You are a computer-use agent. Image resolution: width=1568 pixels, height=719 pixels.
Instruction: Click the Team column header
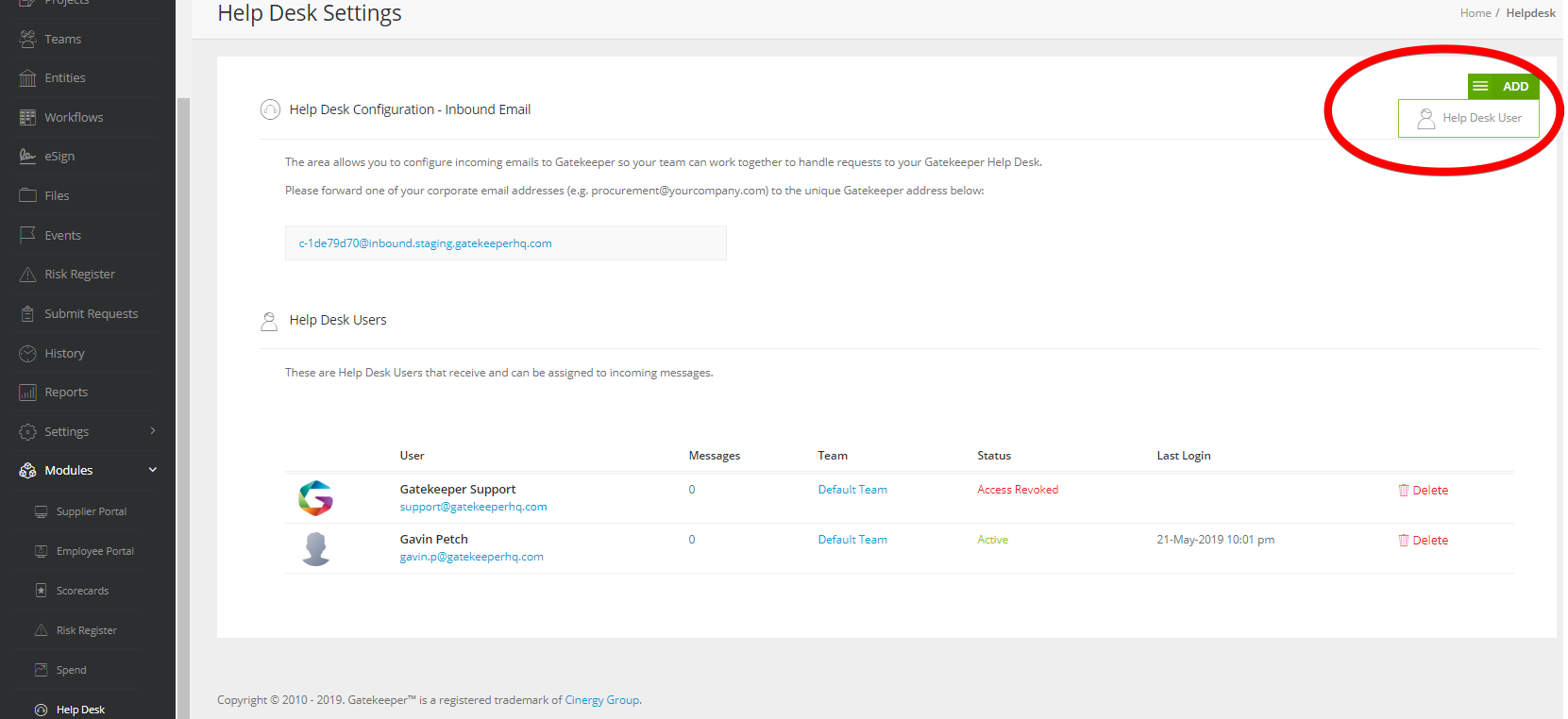point(833,456)
